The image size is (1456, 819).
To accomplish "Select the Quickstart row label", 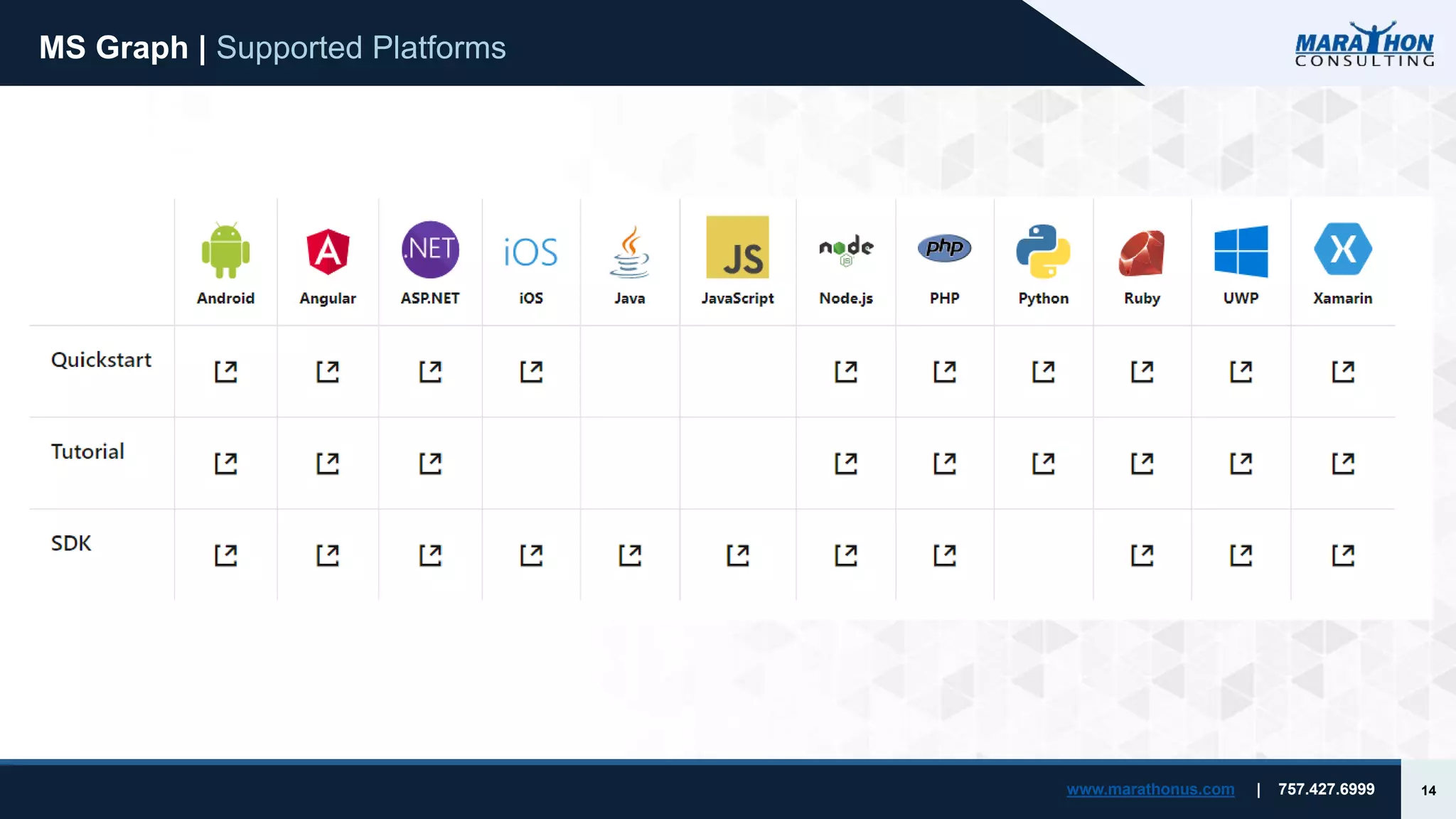I will click(101, 360).
